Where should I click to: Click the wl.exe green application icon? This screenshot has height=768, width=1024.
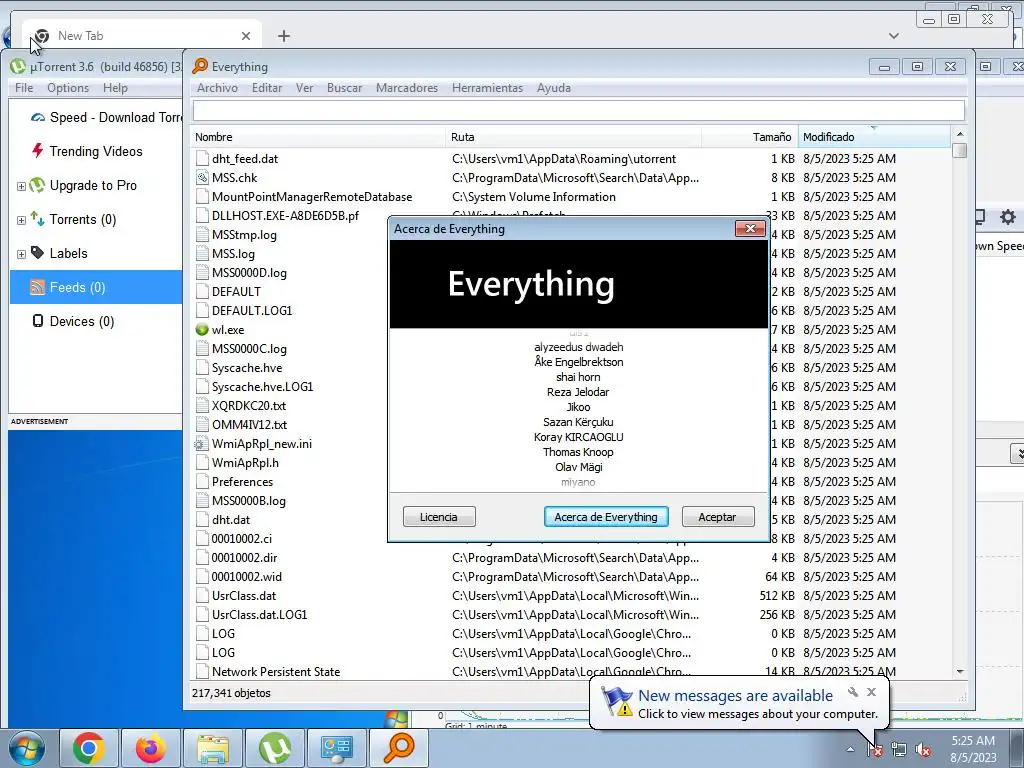[202, 330]
